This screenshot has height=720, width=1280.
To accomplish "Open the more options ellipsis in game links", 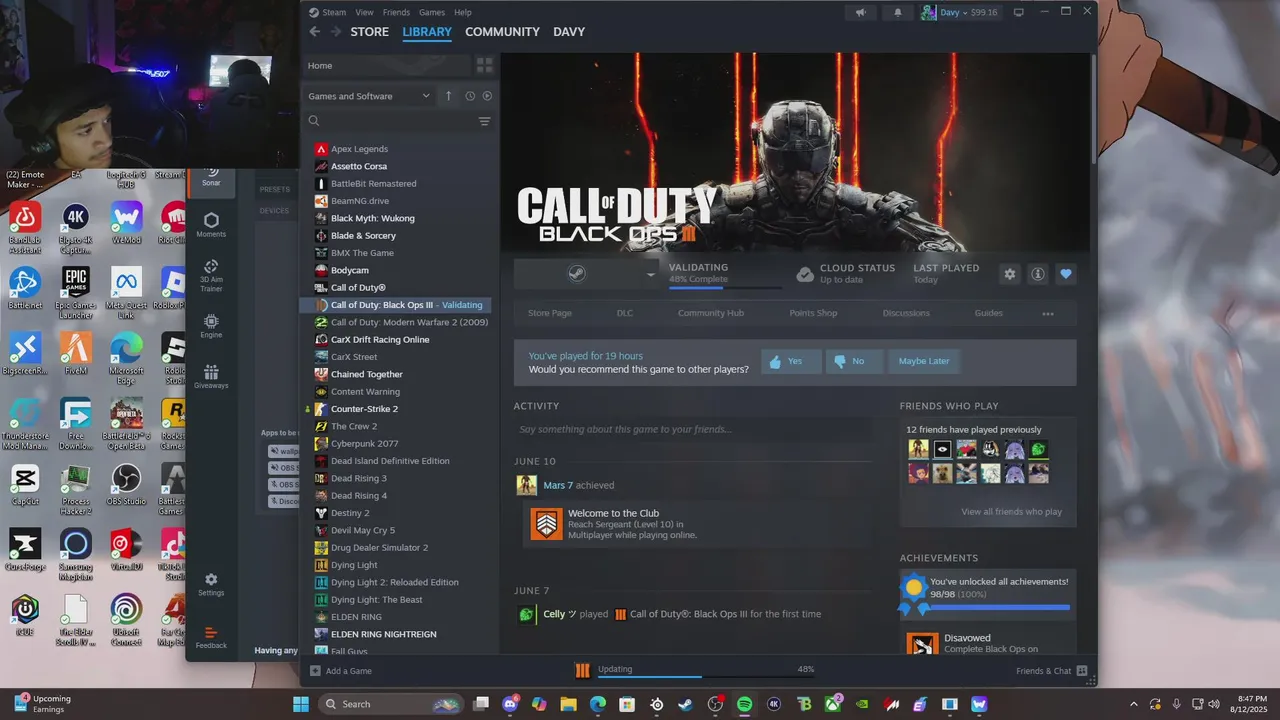I will [1048, 313].
